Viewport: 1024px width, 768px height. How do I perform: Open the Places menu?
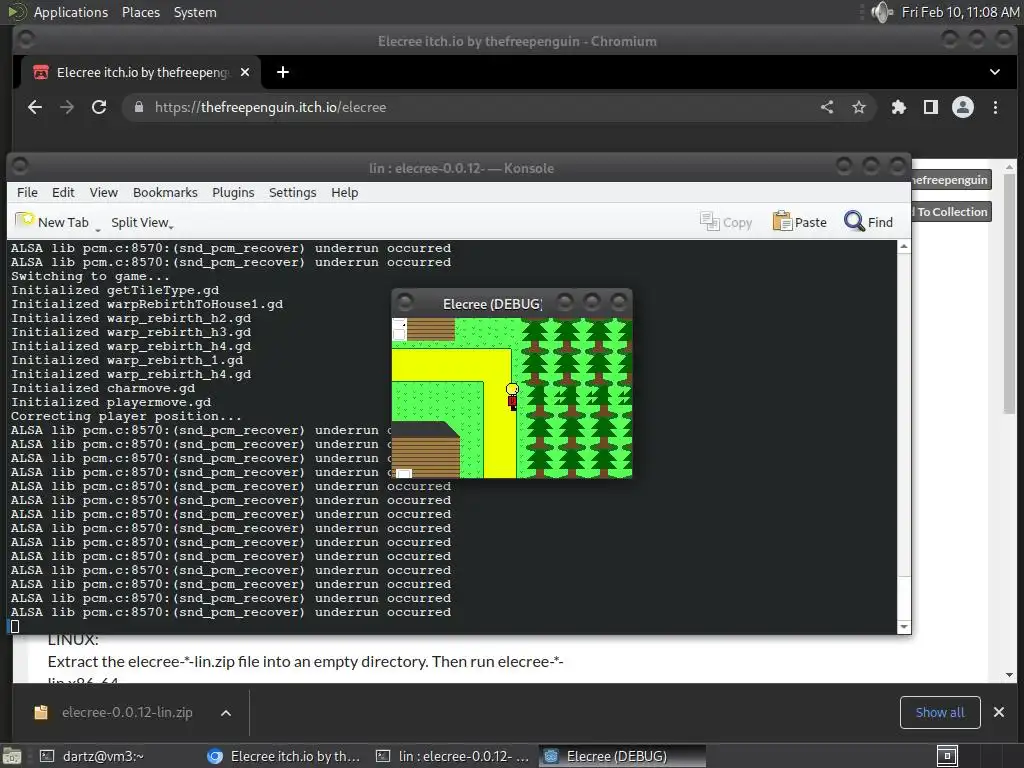[x=141, y=12]
